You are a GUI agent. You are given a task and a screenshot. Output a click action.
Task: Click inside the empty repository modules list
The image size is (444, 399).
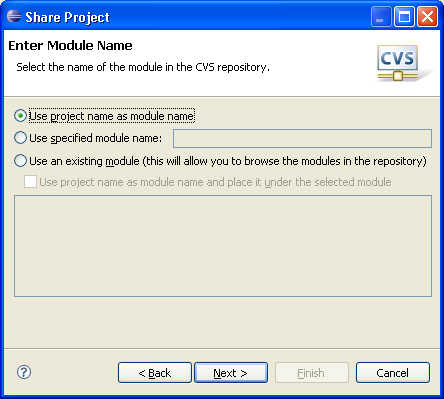tap(223, 246)
